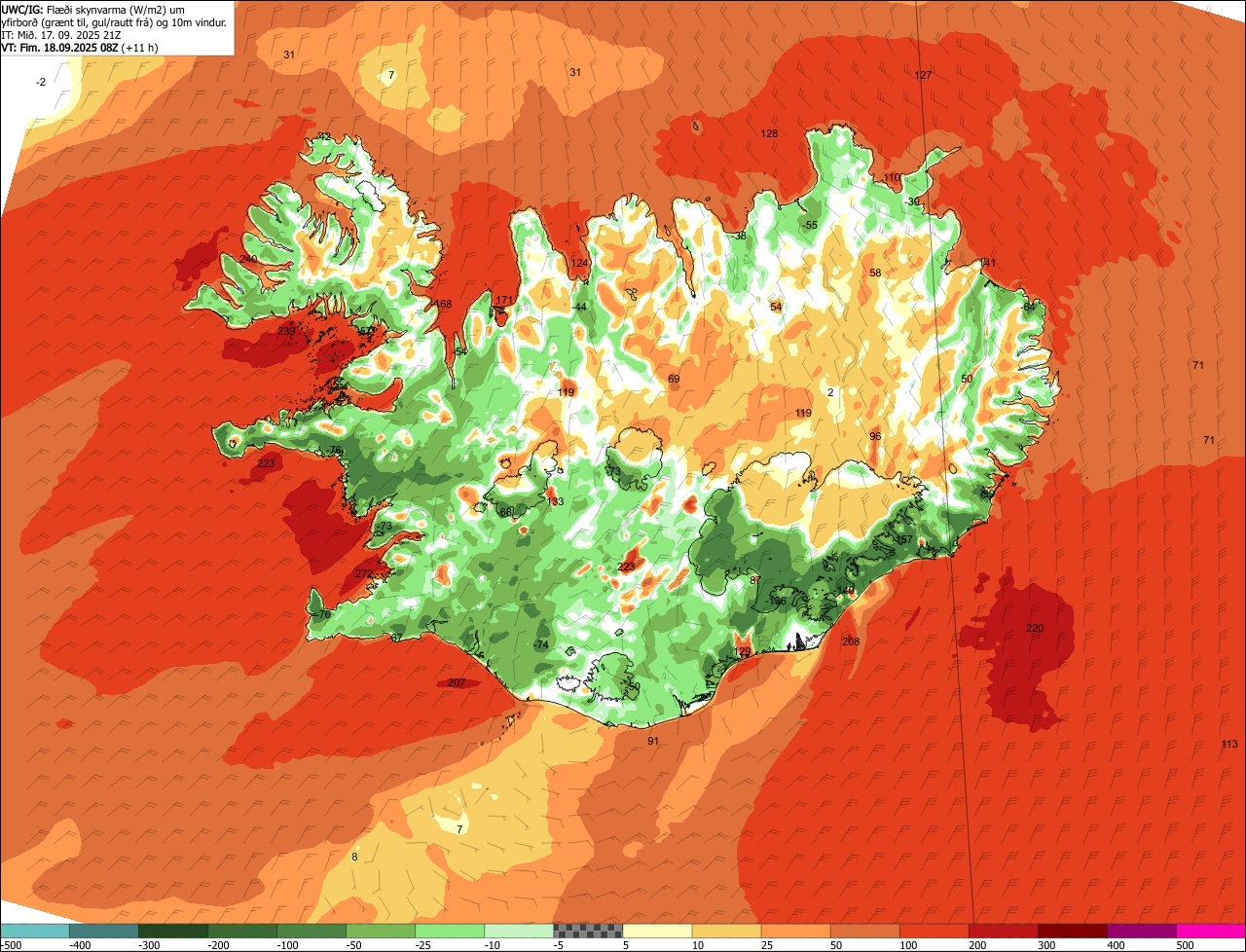Pick the darkest green swatch after -300
The width and height of the screenshot is (1246, 952).
coord(173,931)
